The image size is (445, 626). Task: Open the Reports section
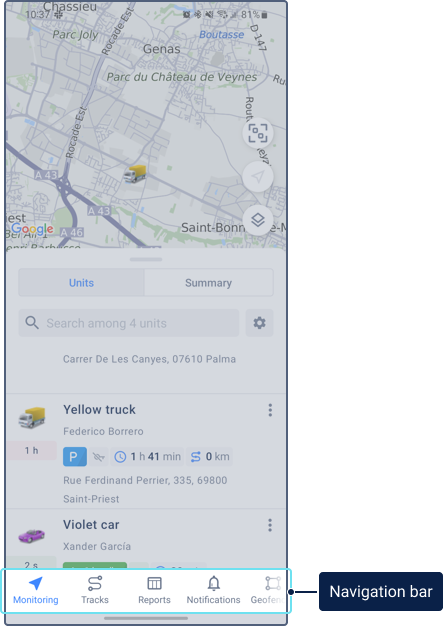pyautogui.click(x=154, y=591)
